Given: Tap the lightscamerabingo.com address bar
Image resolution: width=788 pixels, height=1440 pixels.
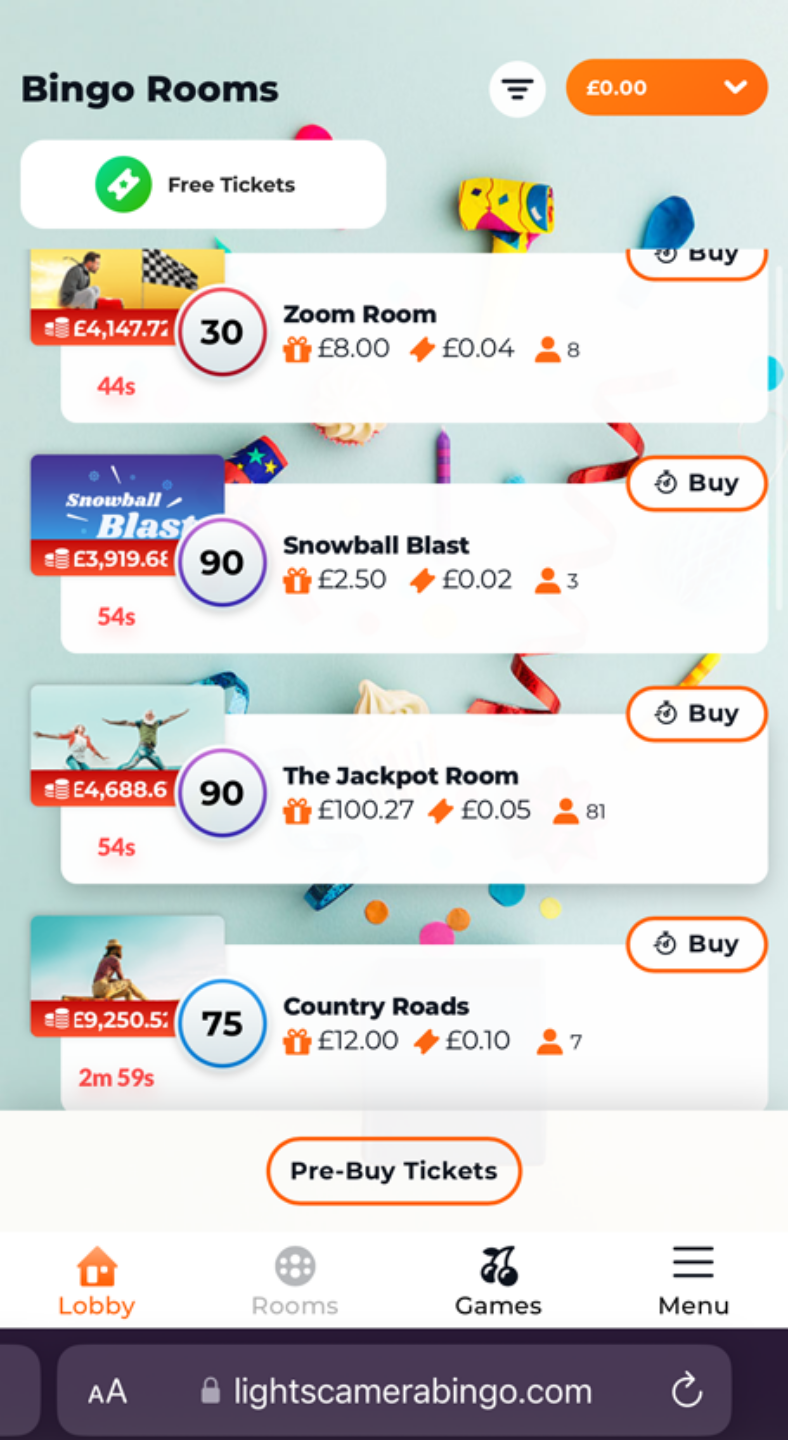Looking at the screenshot, I should point(412,1391).
